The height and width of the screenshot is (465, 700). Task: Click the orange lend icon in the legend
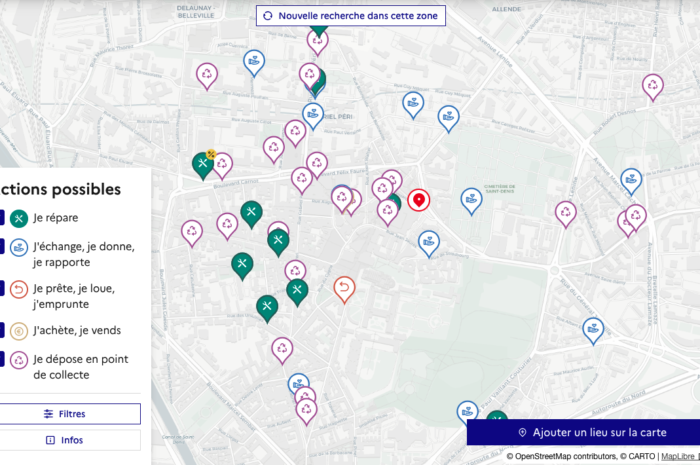[x=19, y=288]
